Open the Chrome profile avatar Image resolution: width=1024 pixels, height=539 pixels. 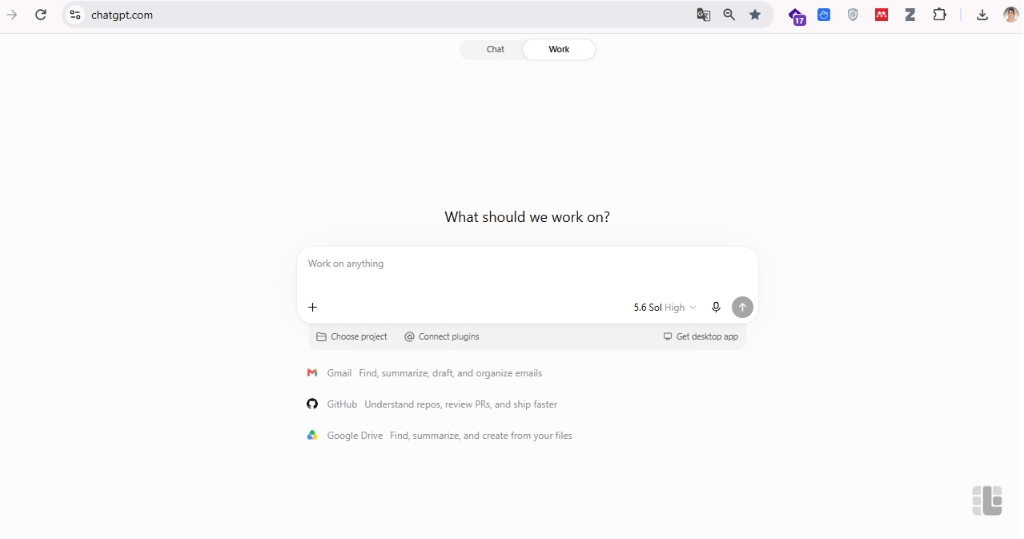tap(1011, 14)
